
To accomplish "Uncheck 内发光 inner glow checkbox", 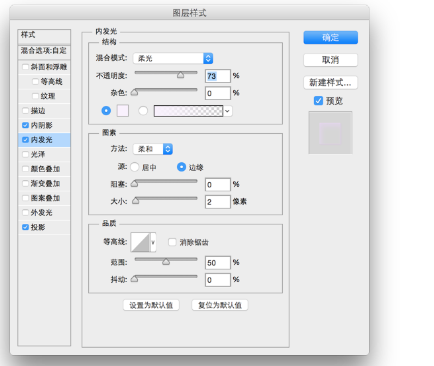I will [25, 140].
